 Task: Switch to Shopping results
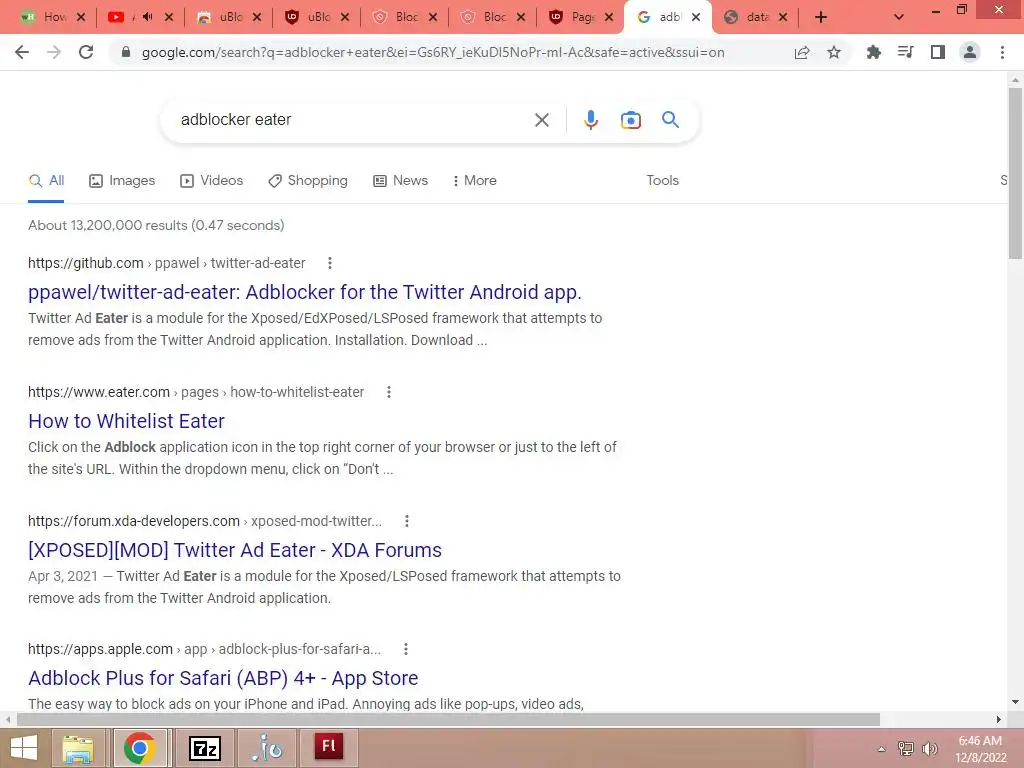pyautogui.click(x=308, y=181)
